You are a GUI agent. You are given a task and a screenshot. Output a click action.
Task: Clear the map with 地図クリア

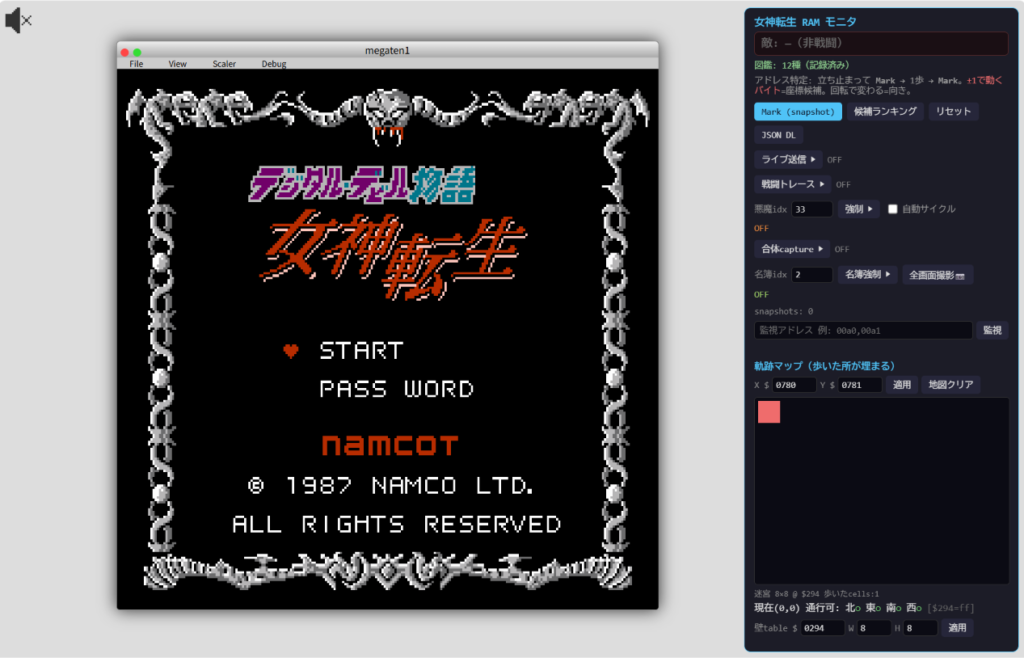(x=951, y=385)
